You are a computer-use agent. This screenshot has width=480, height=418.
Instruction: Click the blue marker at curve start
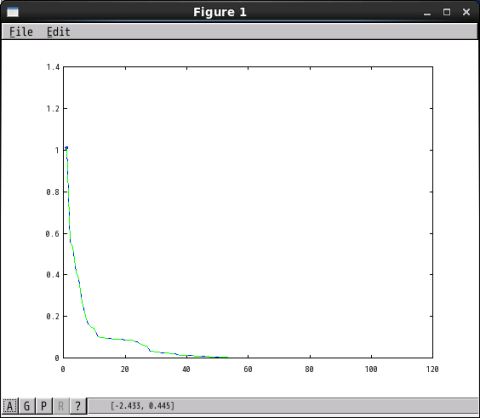pyautogui.click(x=67, y=148)
